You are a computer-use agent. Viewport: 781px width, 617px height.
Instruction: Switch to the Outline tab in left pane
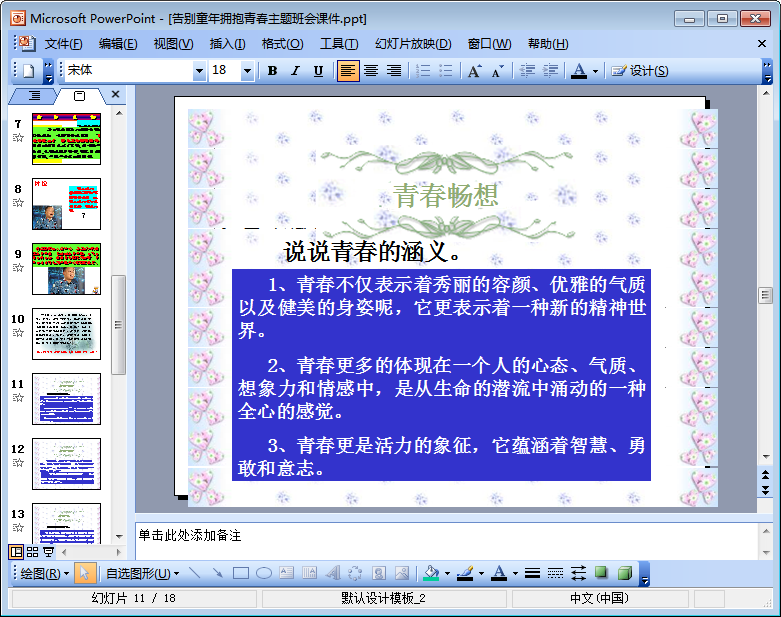coord(34,96)
